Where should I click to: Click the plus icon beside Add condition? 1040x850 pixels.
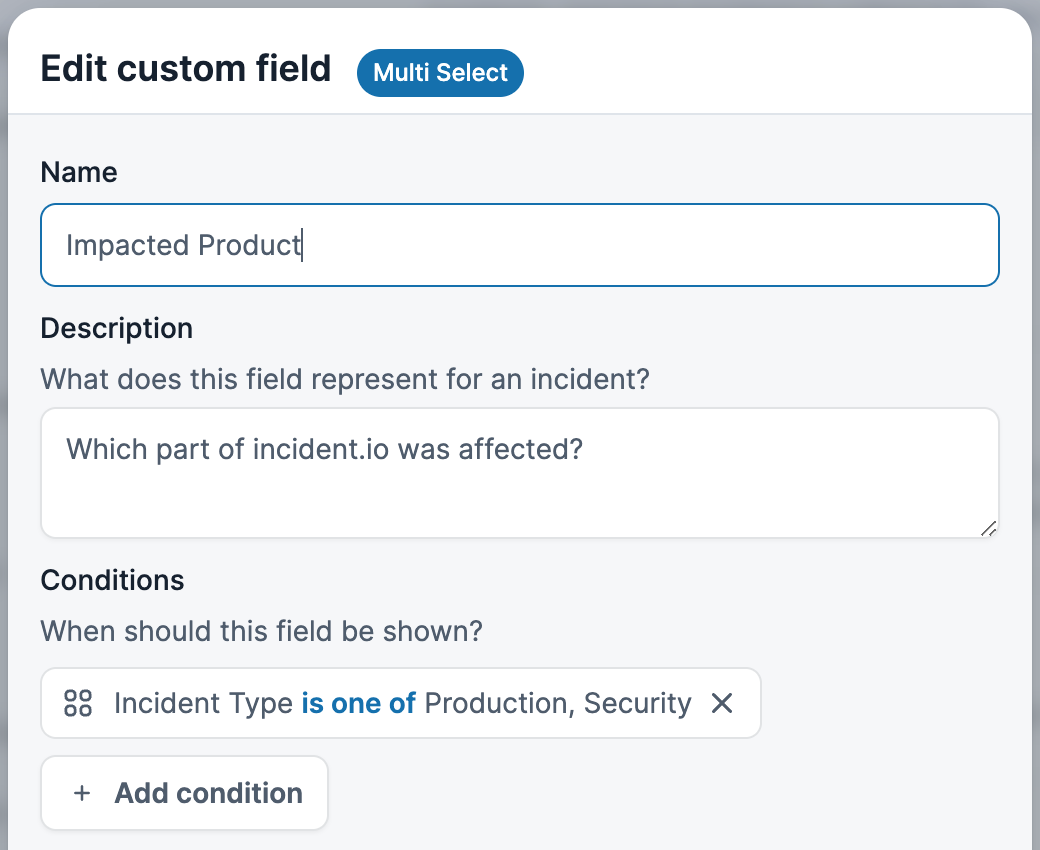coord(82,793)
